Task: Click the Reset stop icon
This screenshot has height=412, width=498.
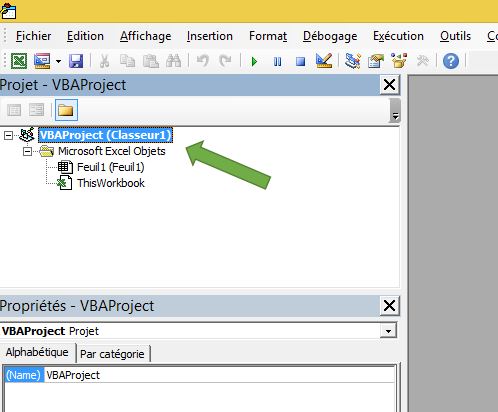Action: pos(300,61)
